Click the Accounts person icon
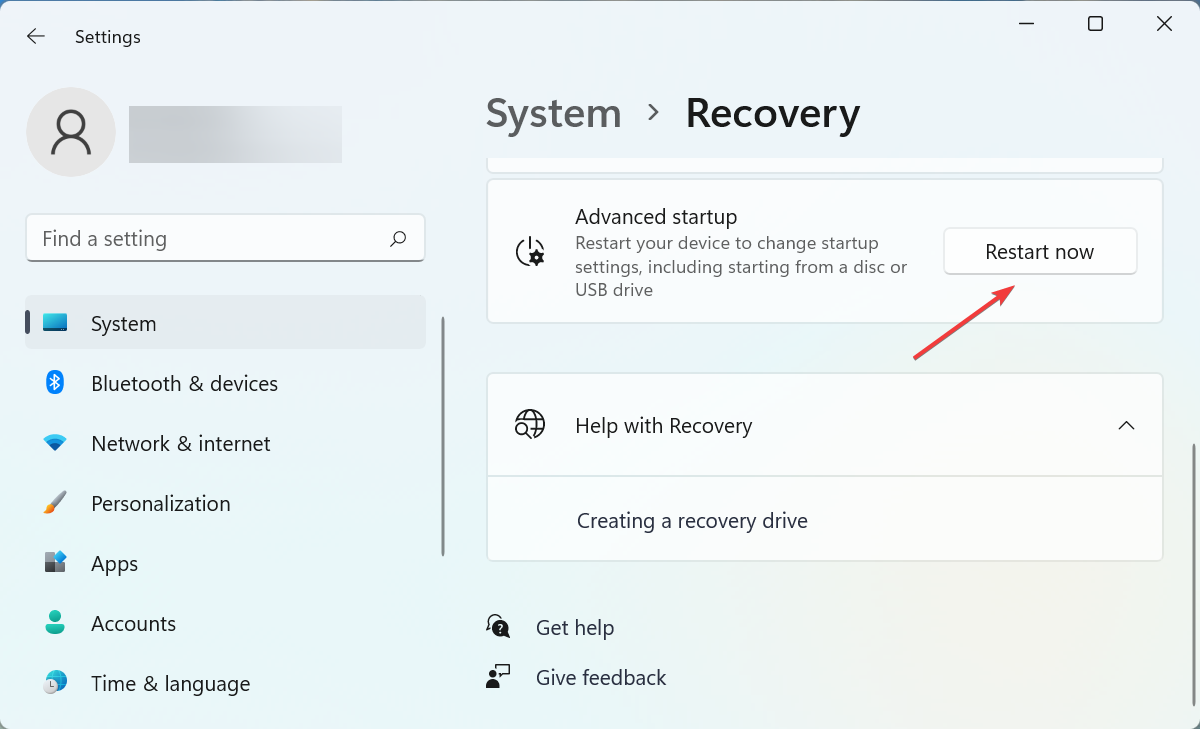This screenshot has width=1200, height=729. tap(55, 623)
